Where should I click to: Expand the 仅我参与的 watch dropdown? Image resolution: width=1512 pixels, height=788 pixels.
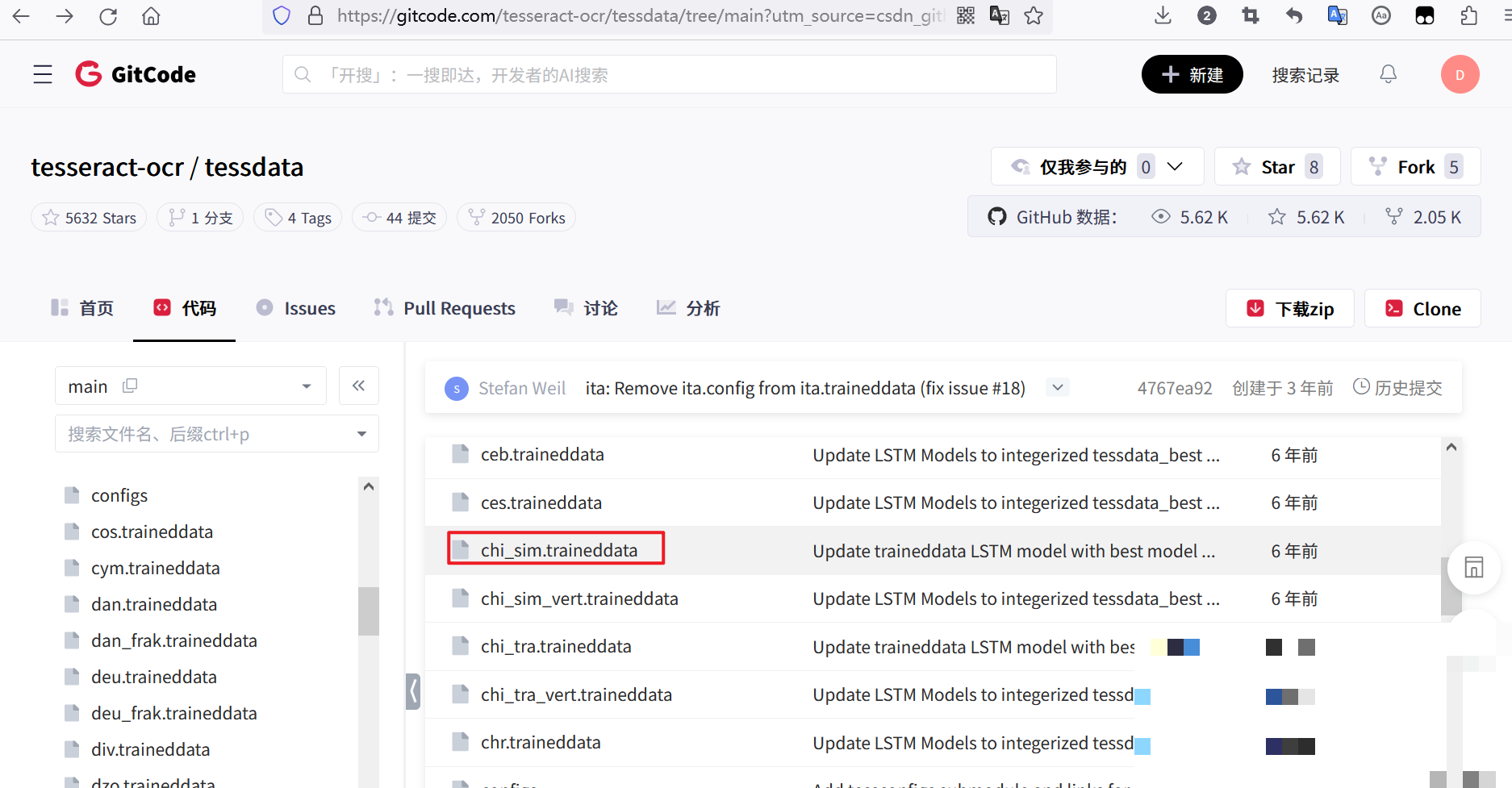pyautogui.click(x=1176, y=167)
